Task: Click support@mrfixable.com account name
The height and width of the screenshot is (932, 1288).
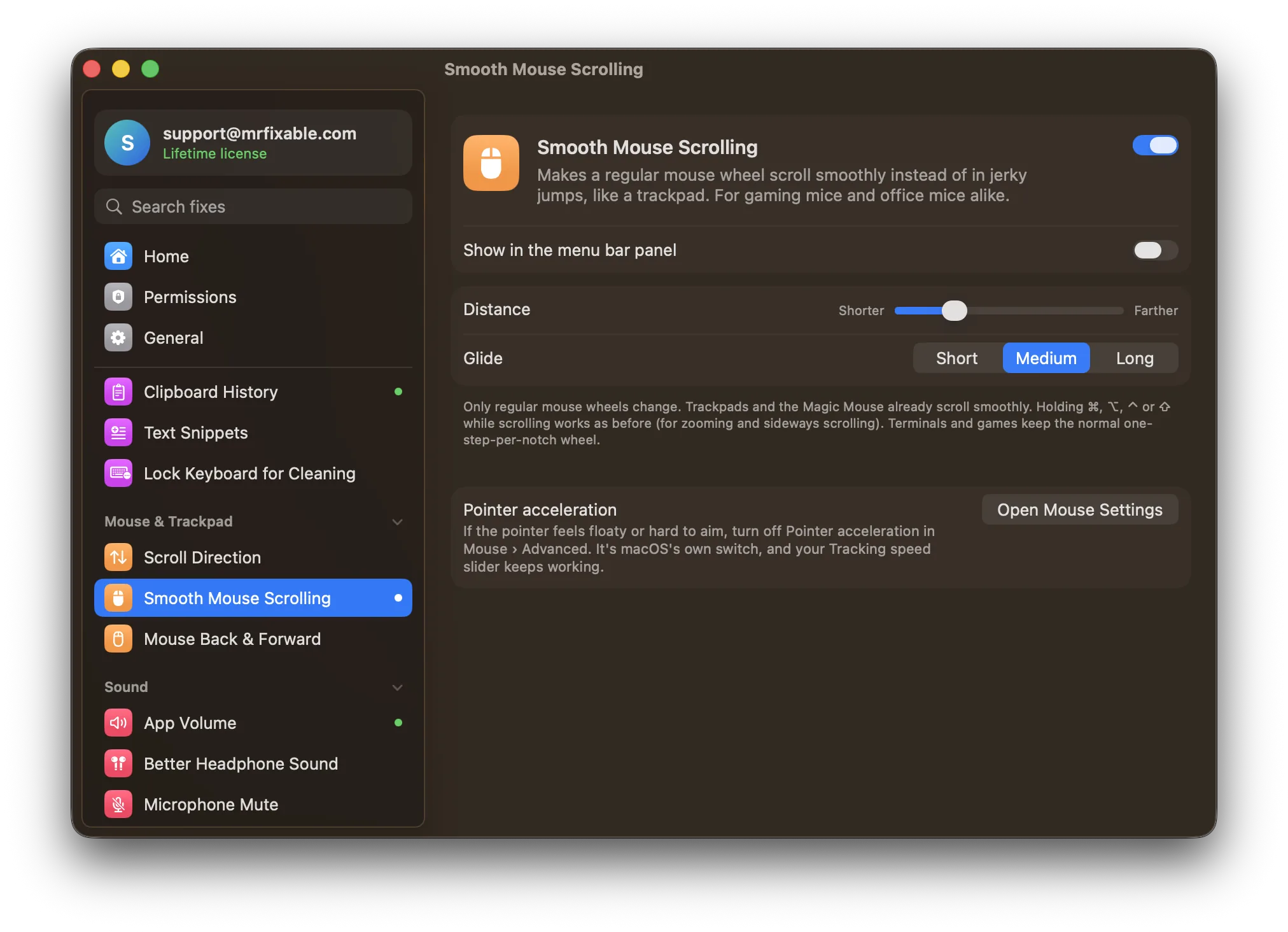Action: pos(260,134)
